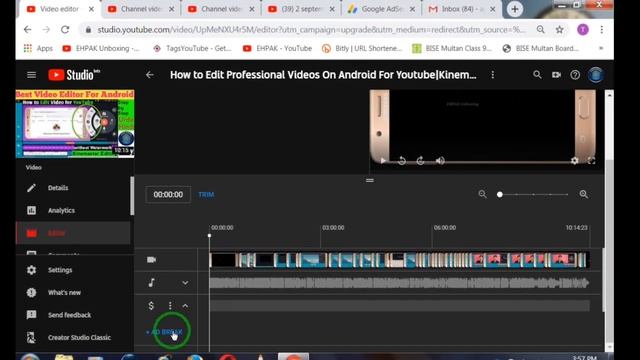Click the audio track music note icon

pyautogui.click(x=151, y=282)
